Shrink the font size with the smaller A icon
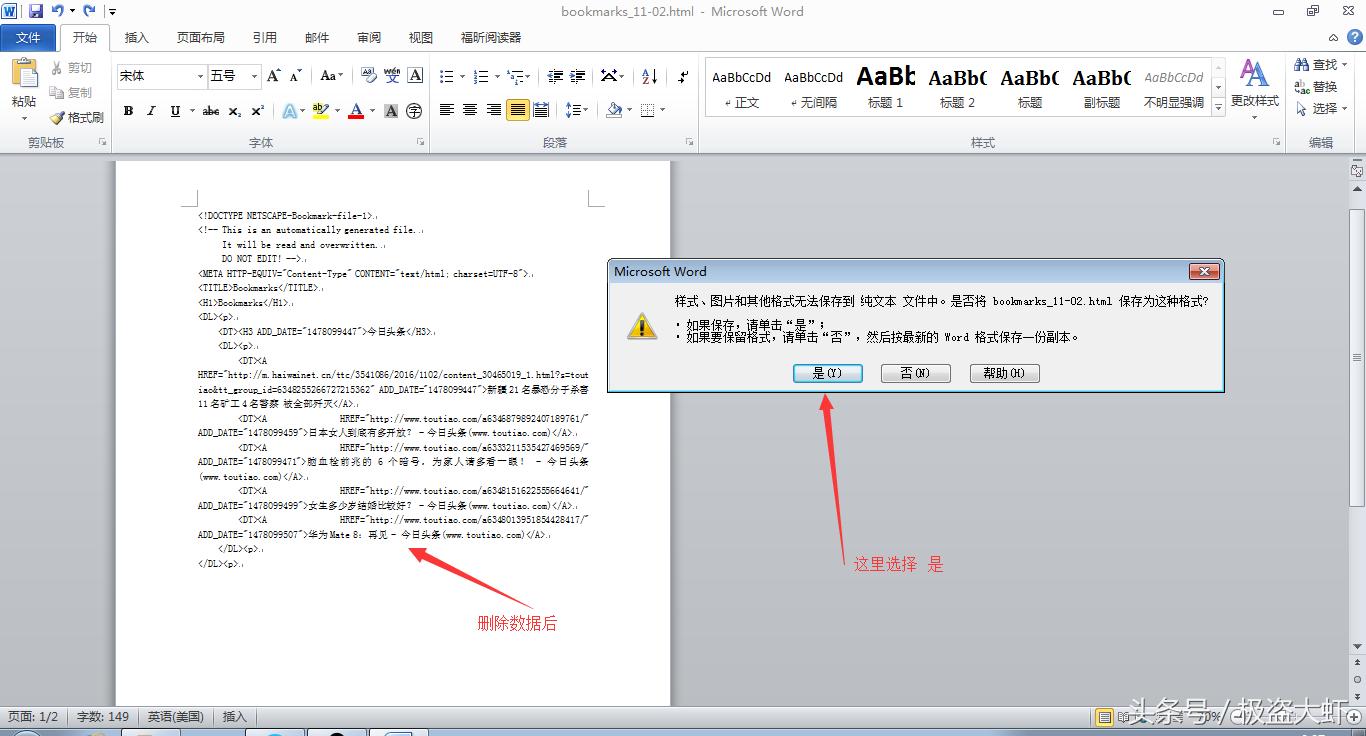This screenshot has width=1366, height=736. [296, 76]
